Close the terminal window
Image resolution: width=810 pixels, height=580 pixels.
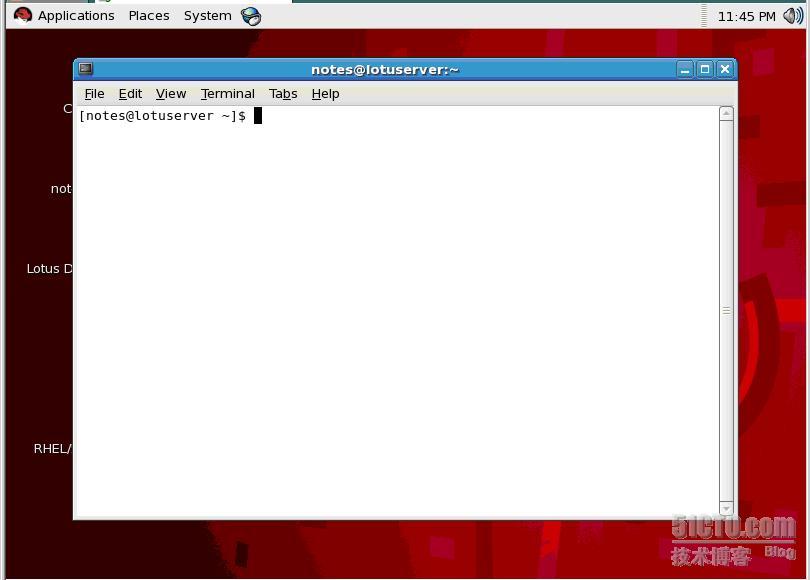(x=725, y=69)
